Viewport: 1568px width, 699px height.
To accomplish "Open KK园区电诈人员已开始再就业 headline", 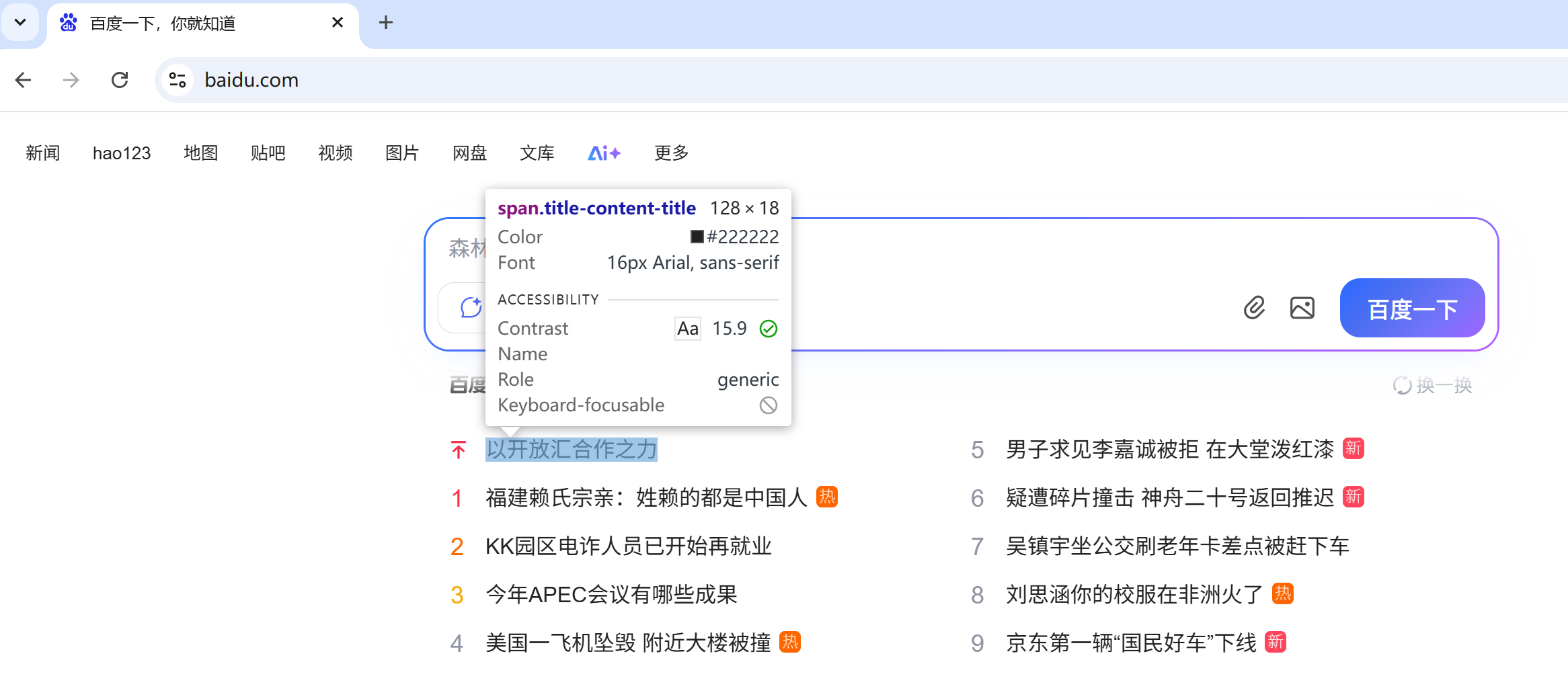I will 629,546.
